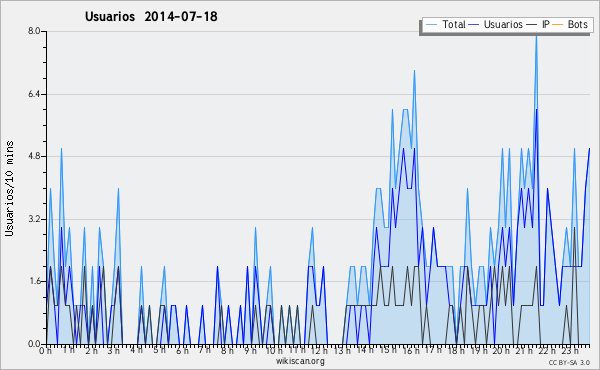The image size is (600, 370).
Task: Click the dark gray IP legend line swatch
Action: pos(532,25)
